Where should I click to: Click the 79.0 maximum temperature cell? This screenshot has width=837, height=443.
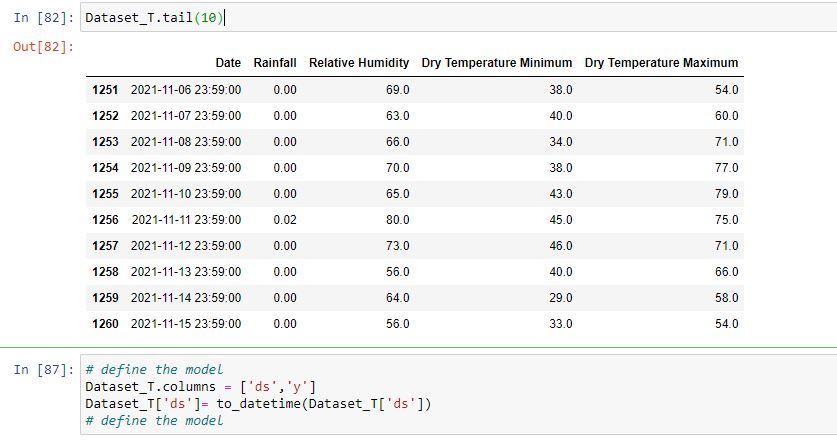coord(727,194)
